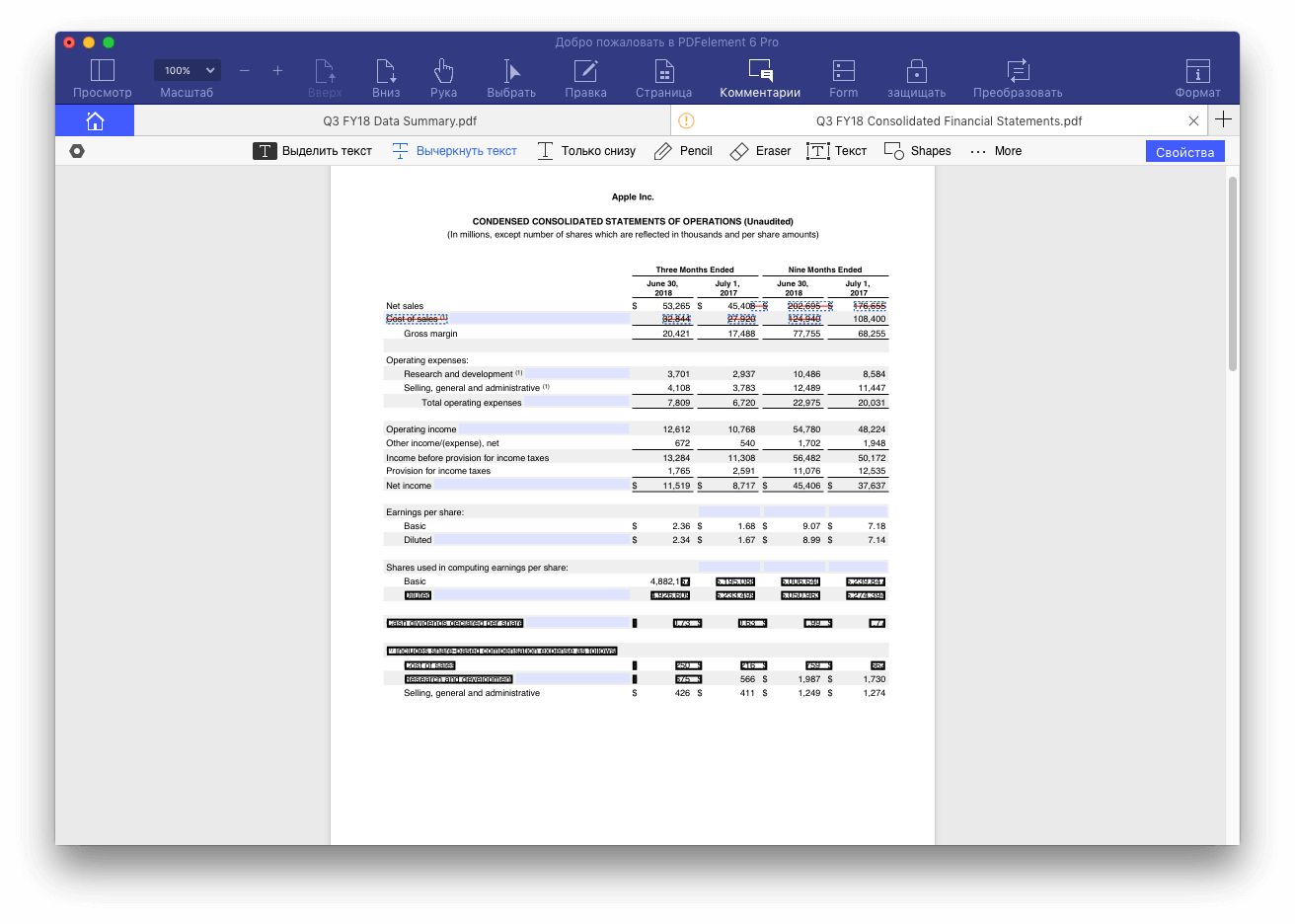Expand the More comment tools

[x=996, y=151]
